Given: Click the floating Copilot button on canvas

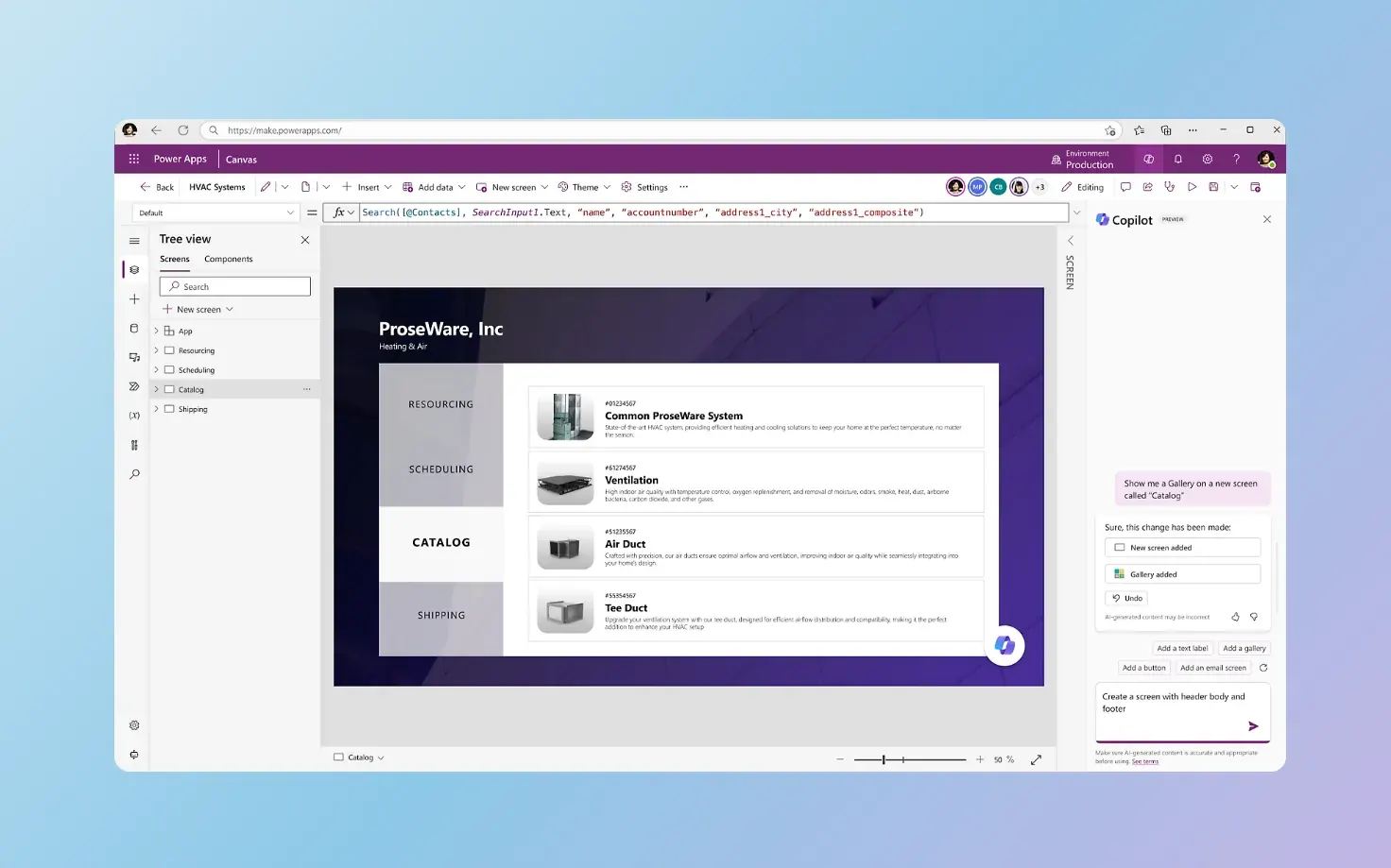Looking at the screenshot, I should (x=1005, y=646).
